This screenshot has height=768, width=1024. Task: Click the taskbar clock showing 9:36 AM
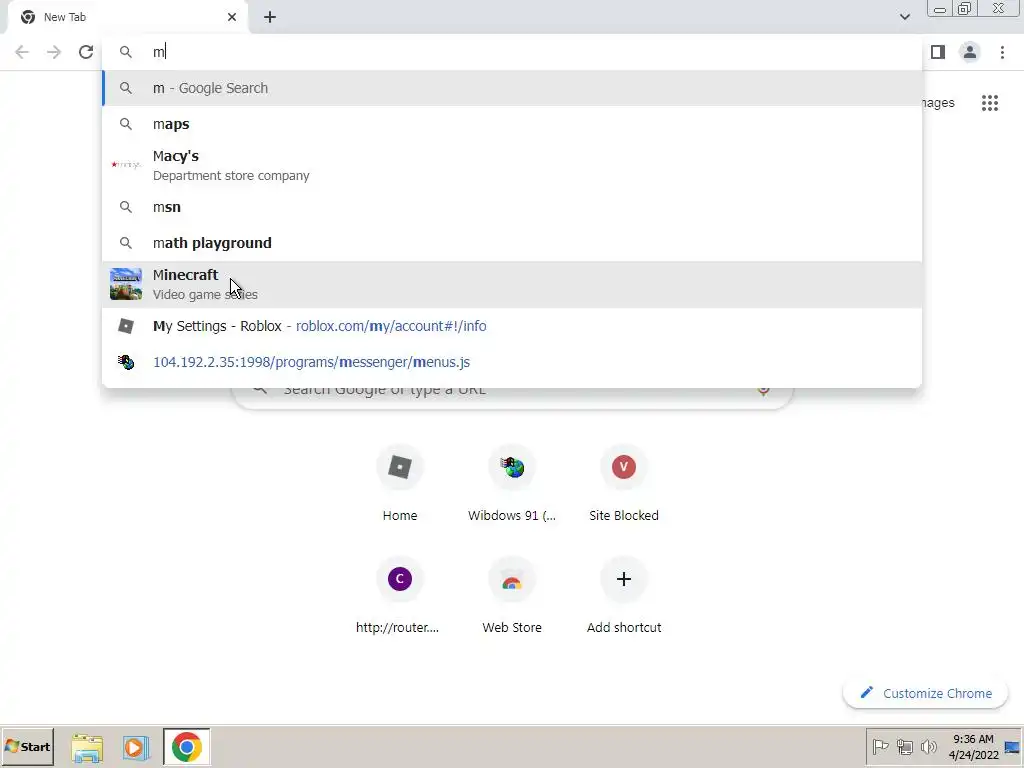click(973, 746)
